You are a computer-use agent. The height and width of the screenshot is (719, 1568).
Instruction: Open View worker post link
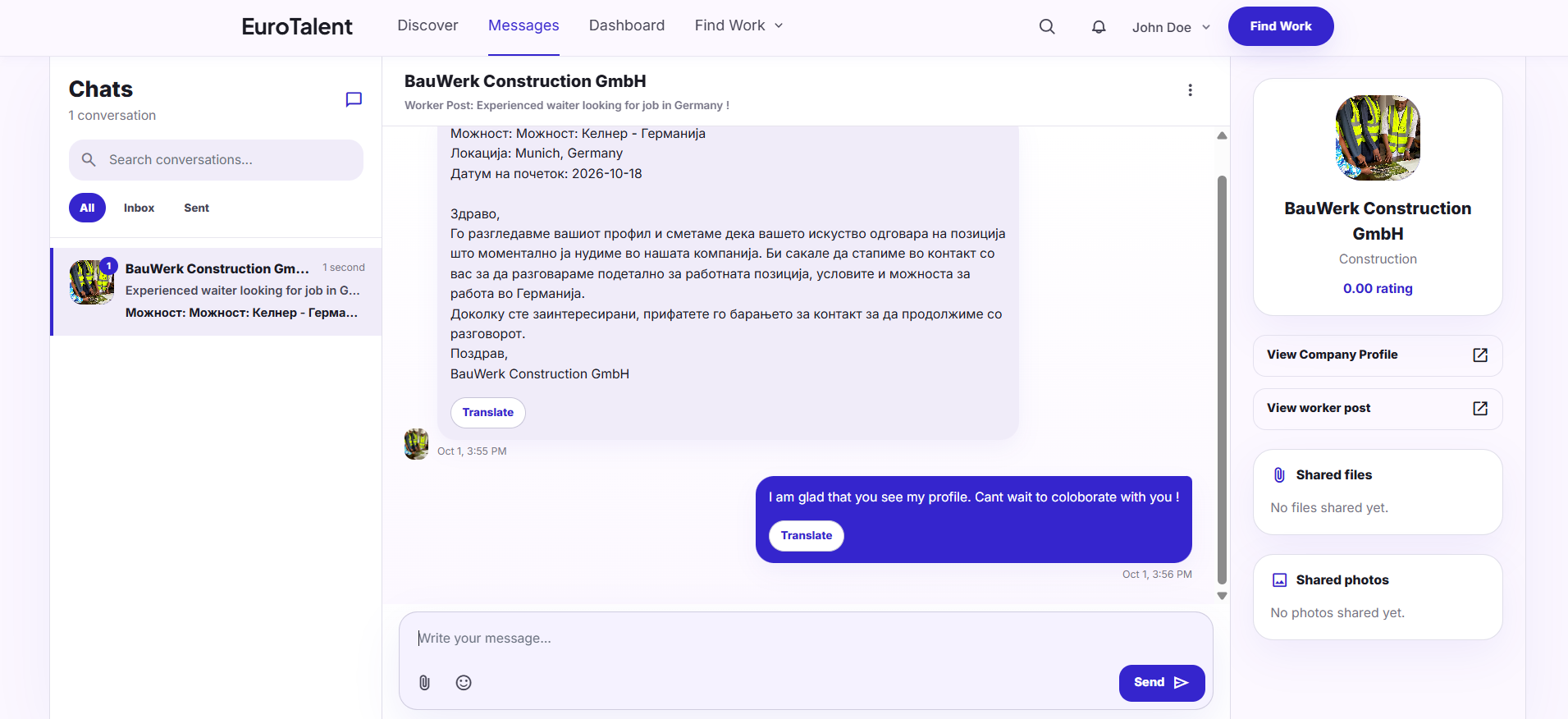[1378, 409]
